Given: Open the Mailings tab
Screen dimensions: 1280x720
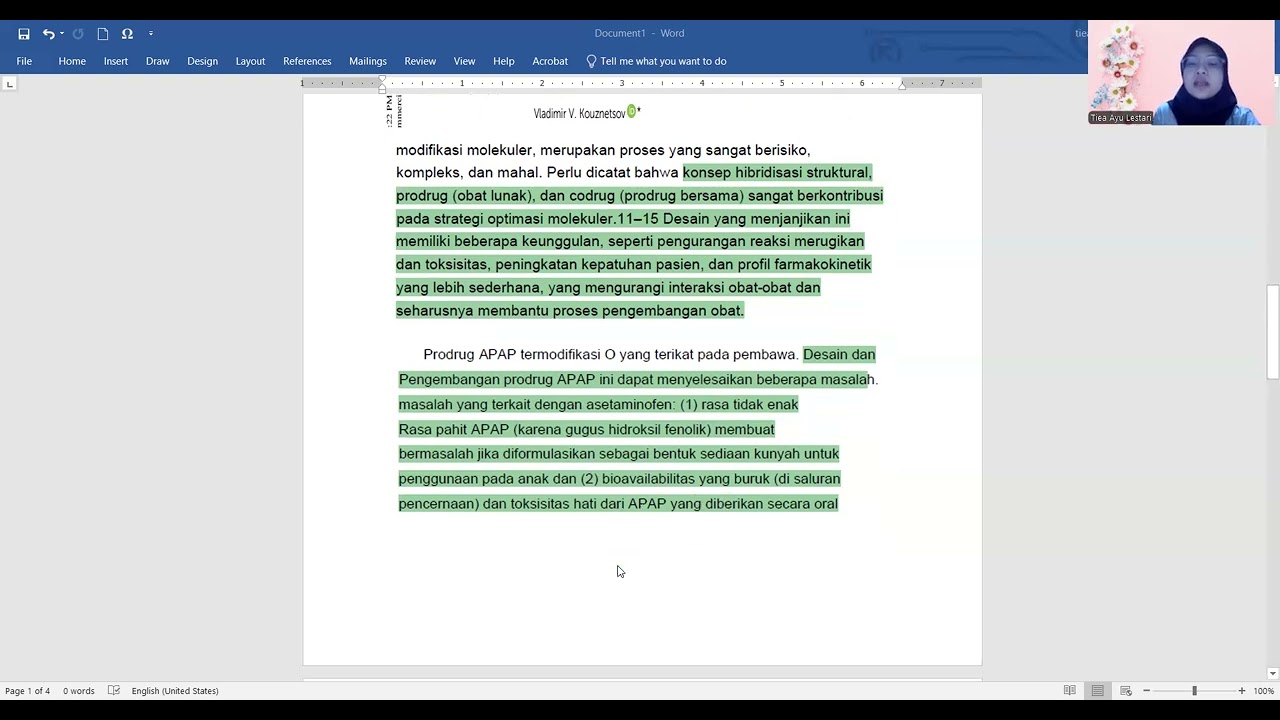Looking at the screenshot, I should [368, 61].
